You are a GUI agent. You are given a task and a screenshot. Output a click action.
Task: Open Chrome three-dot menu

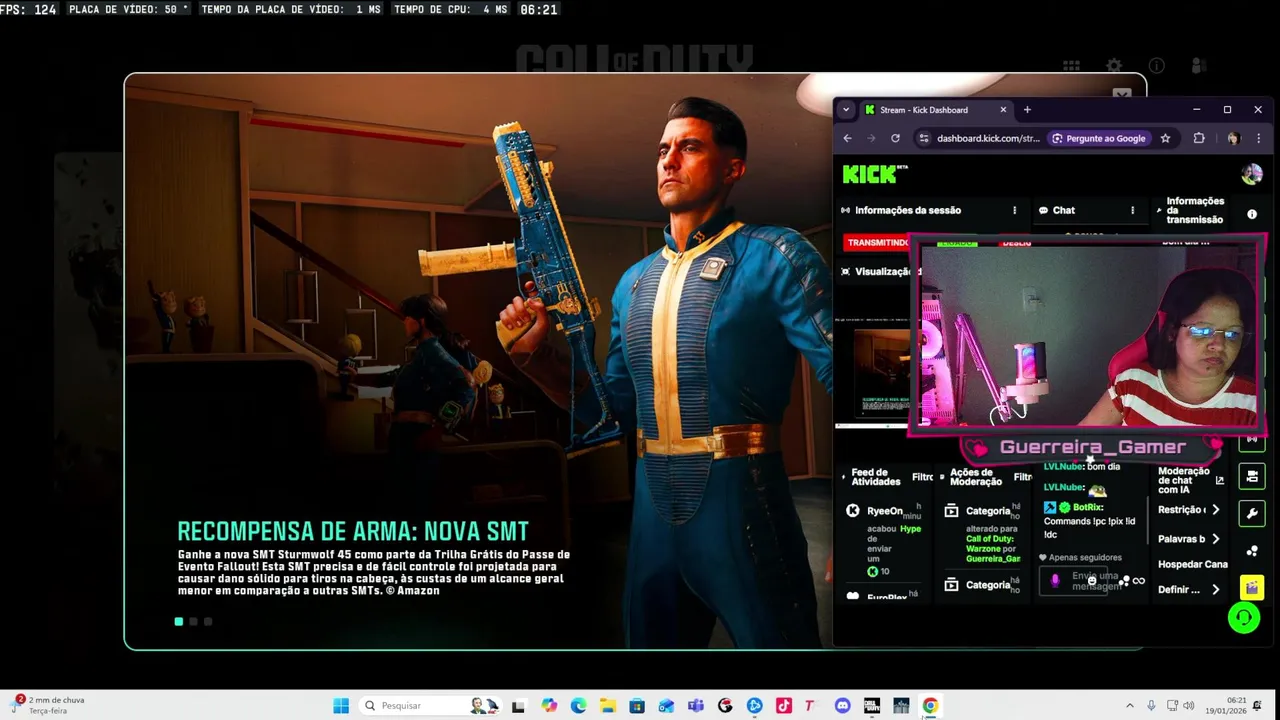tap(1258, 138)
